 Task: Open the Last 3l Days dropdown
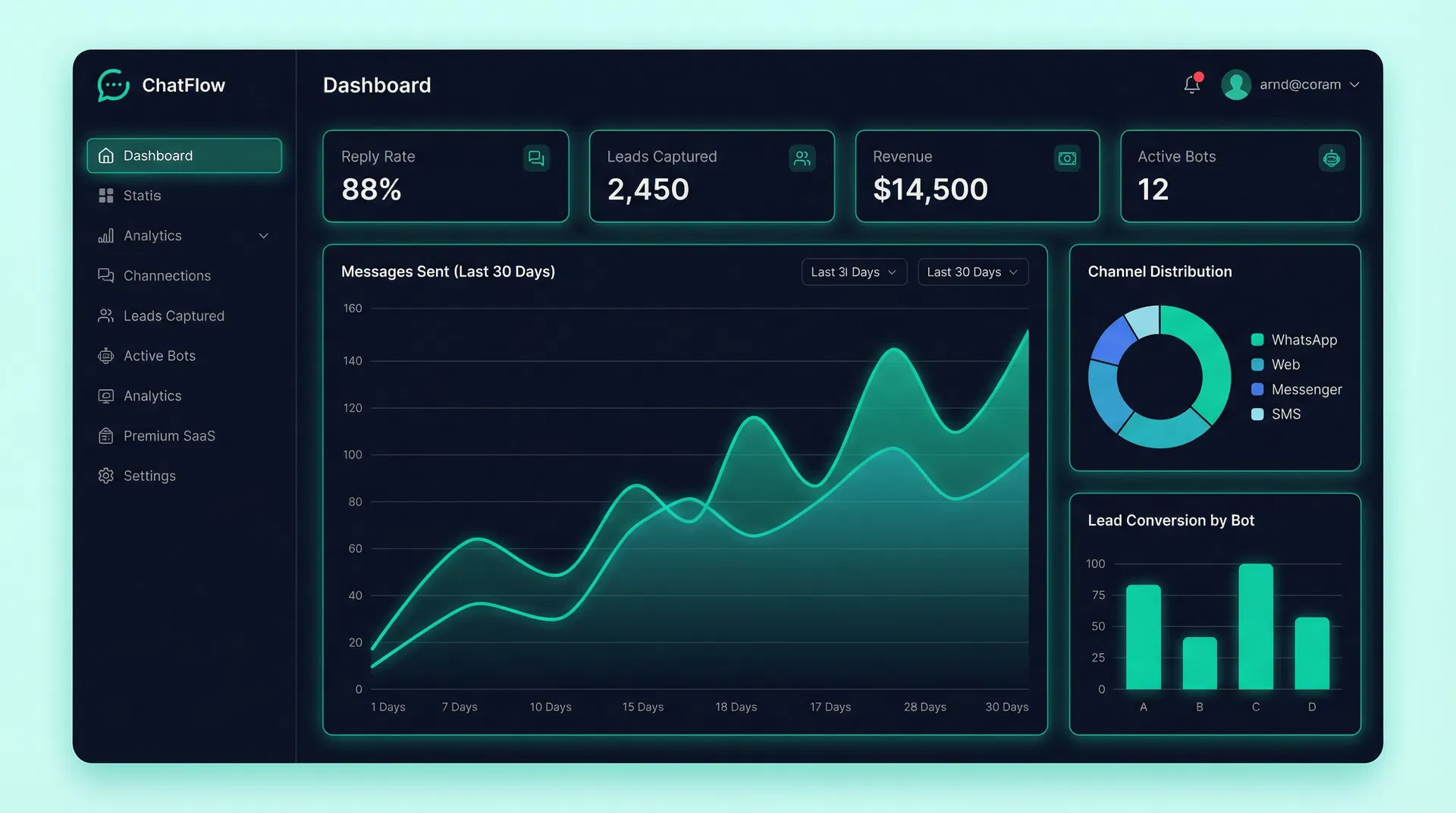click(854, 272)
